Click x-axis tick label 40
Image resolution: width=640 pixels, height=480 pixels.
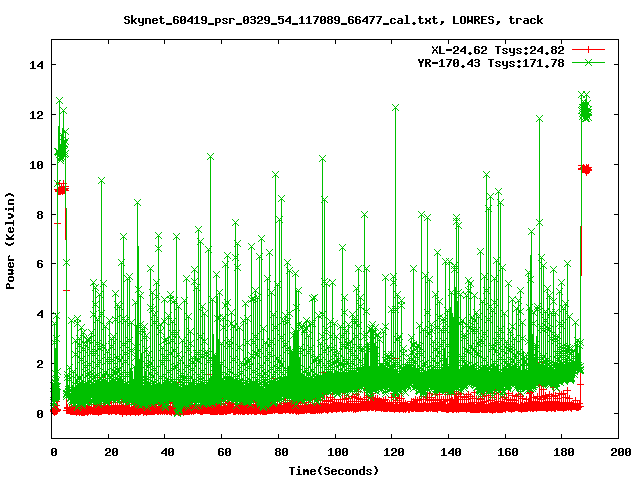point(167,452)
